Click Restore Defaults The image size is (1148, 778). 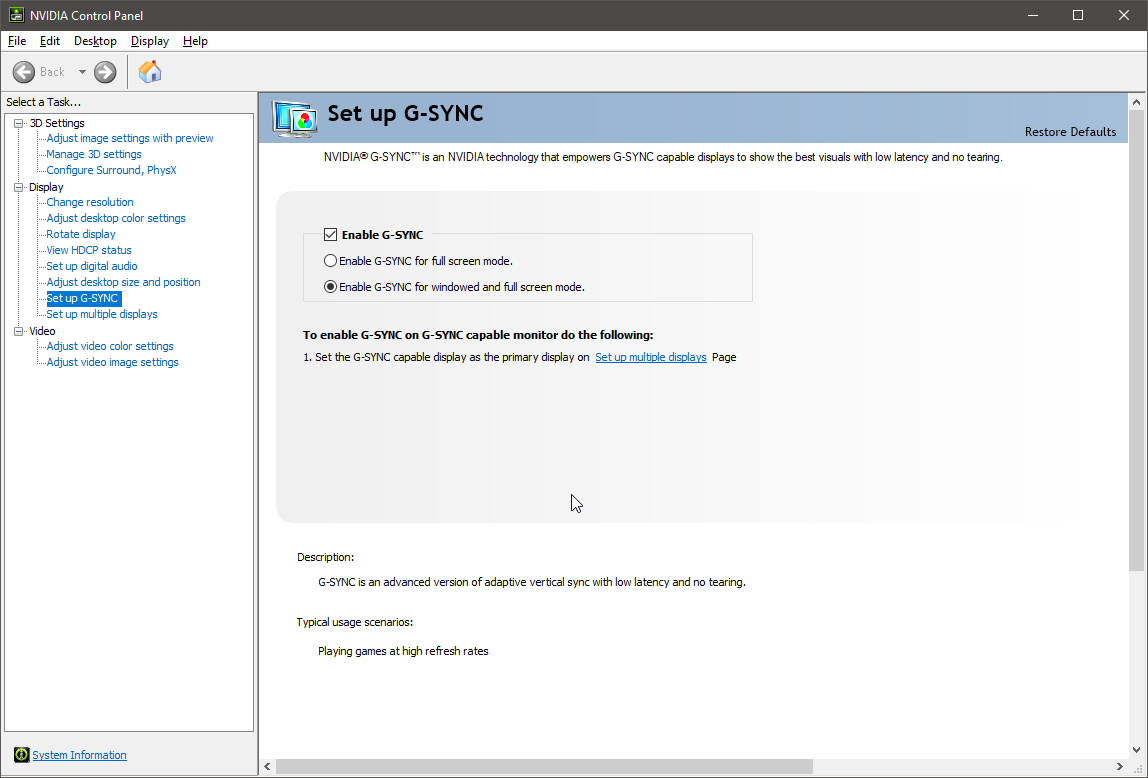pyautogui.click(x=1070, y=132)
